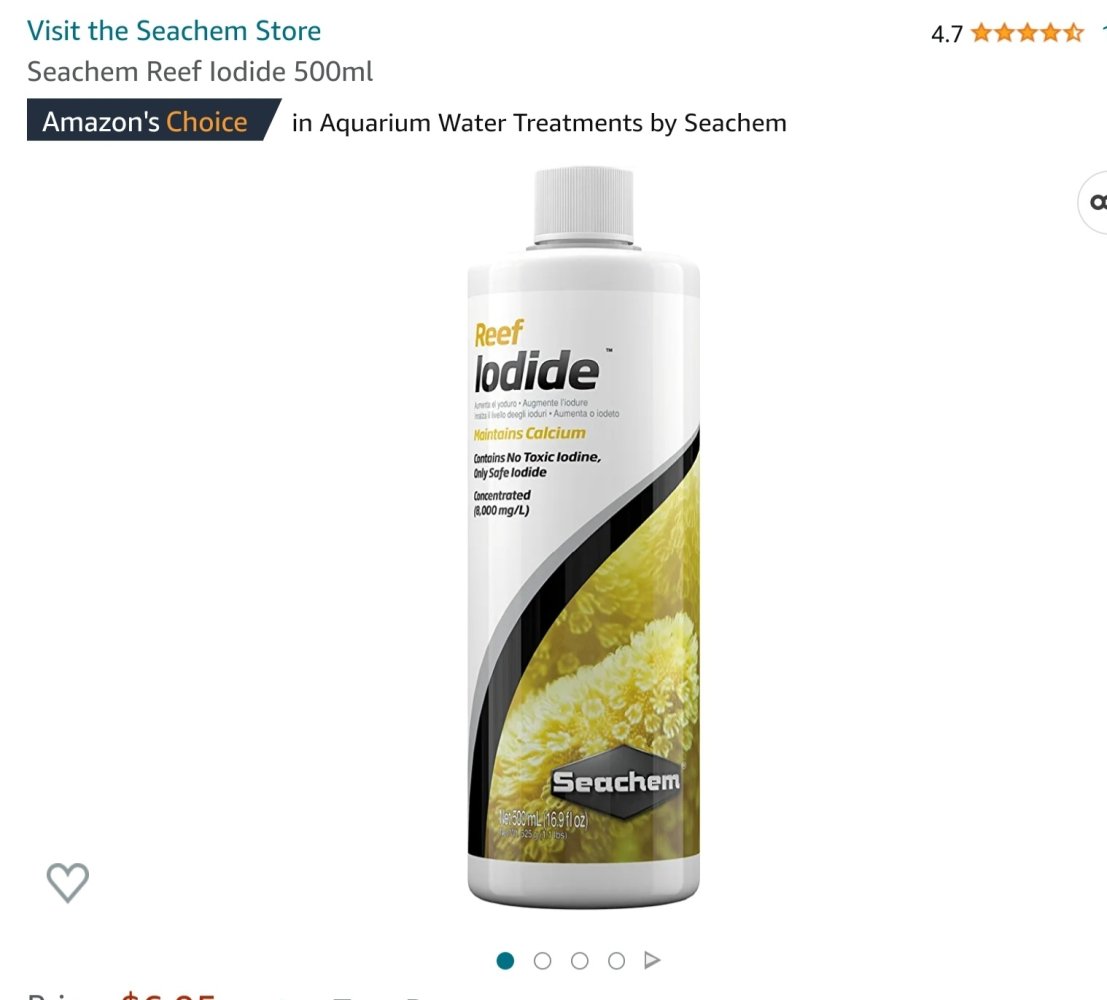The image size is (1107, 1000).
Task: Click the white bottle cap in image
Action: [x=583, y=204]
